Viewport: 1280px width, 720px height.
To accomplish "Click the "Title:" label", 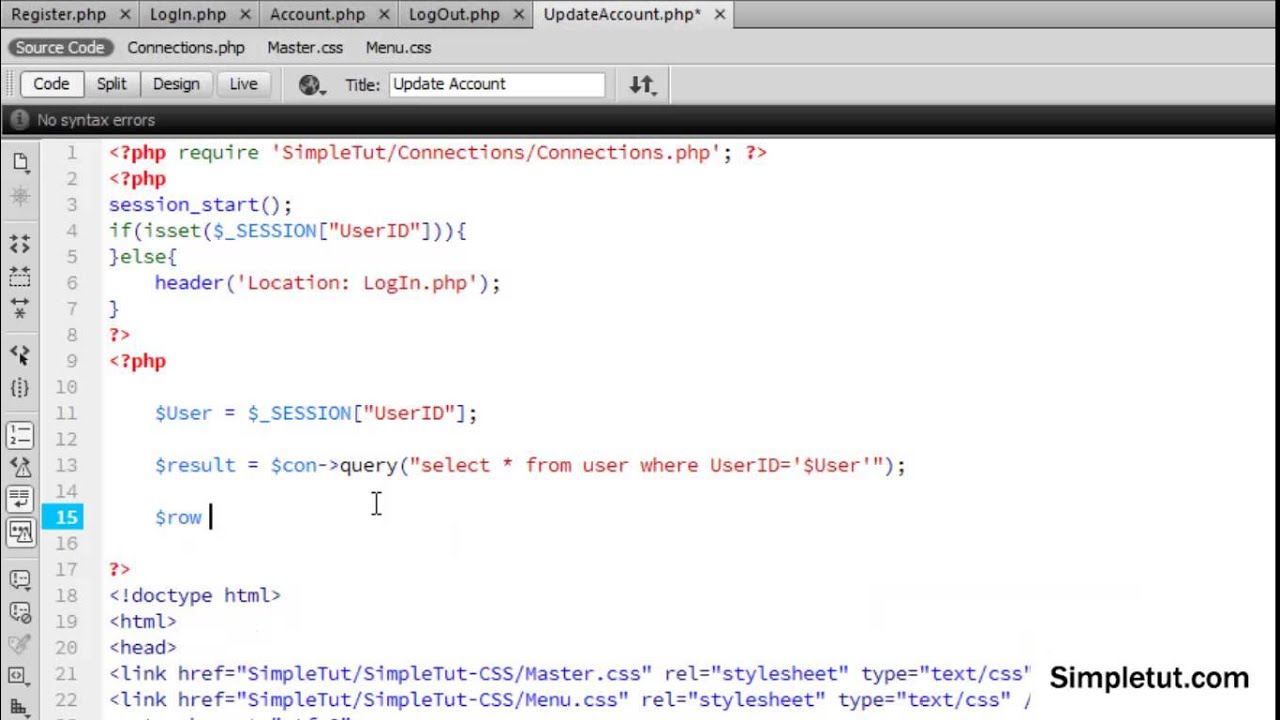I will click(363, 85).
